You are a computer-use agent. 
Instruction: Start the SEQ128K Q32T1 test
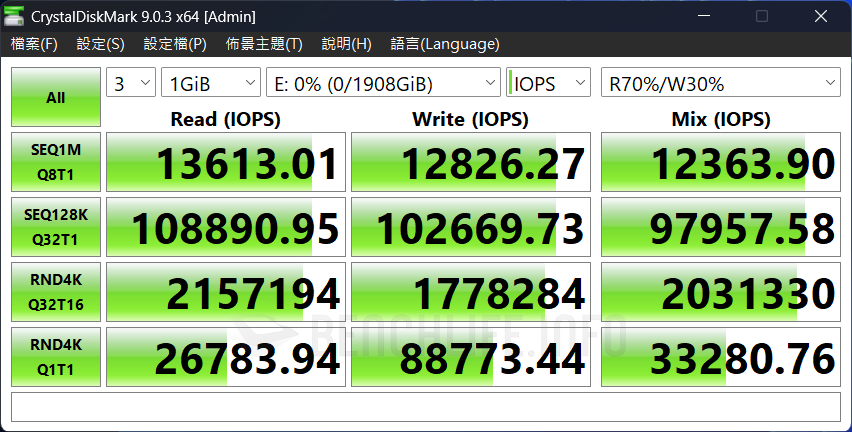coord(56,227)
